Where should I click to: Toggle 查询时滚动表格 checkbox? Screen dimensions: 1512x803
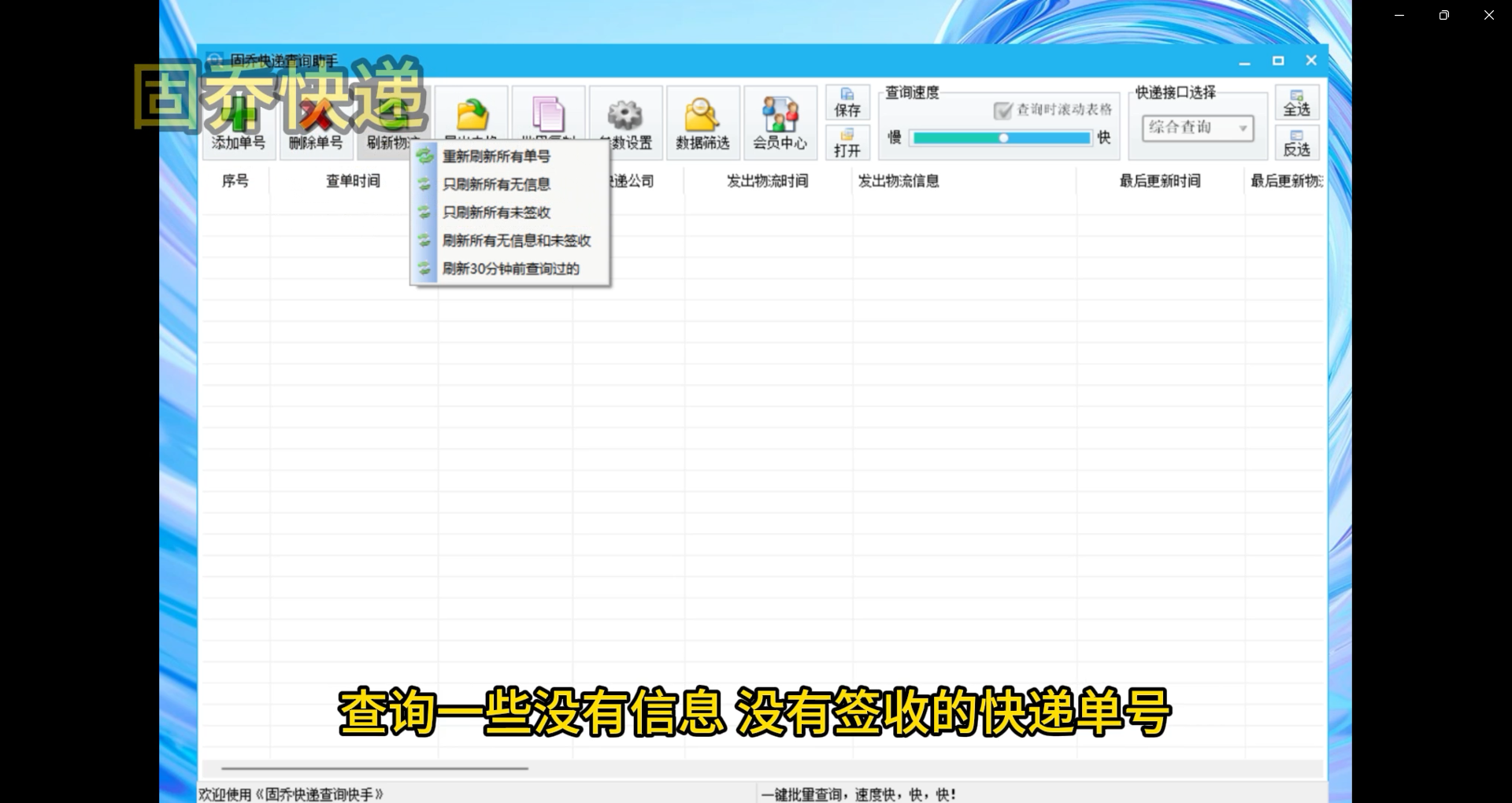click(x=1002, y=110)
